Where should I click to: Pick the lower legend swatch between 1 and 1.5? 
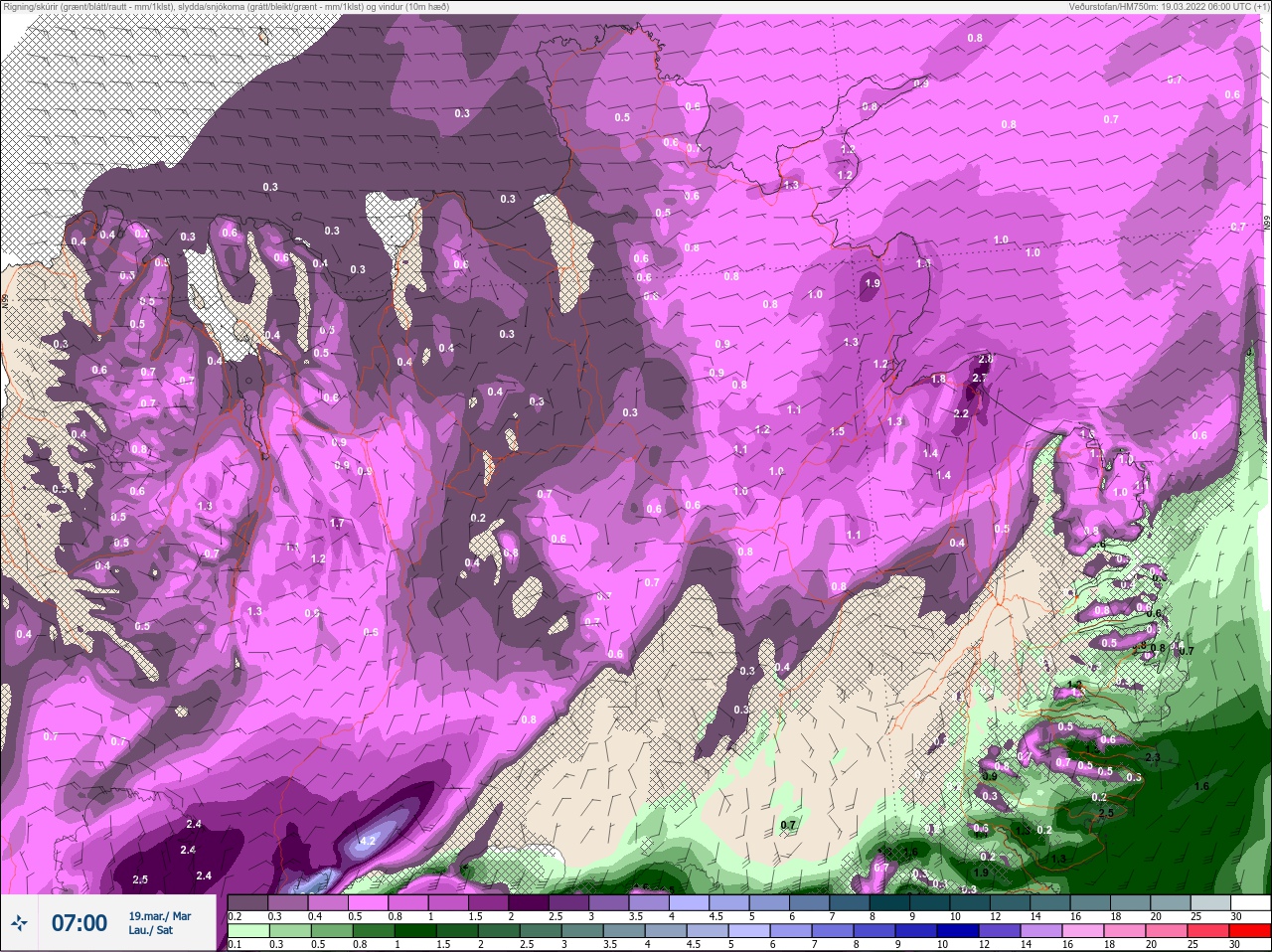(415, 931)
